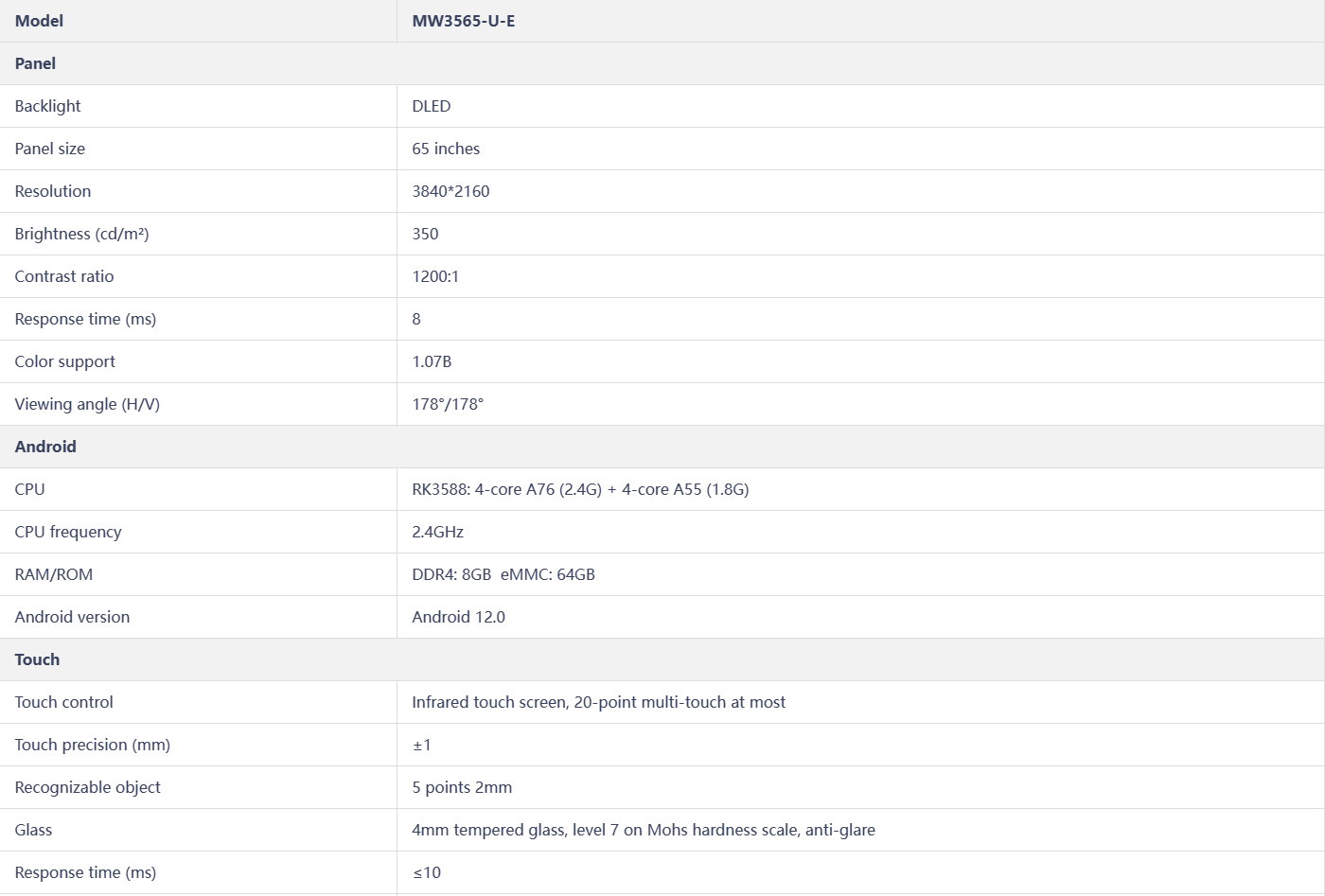The width and height of the screenshot is (1325, 896).
Task: Select the 178°/178° viewing angle value
Action: pyautogui.click(x=448, y=404)
